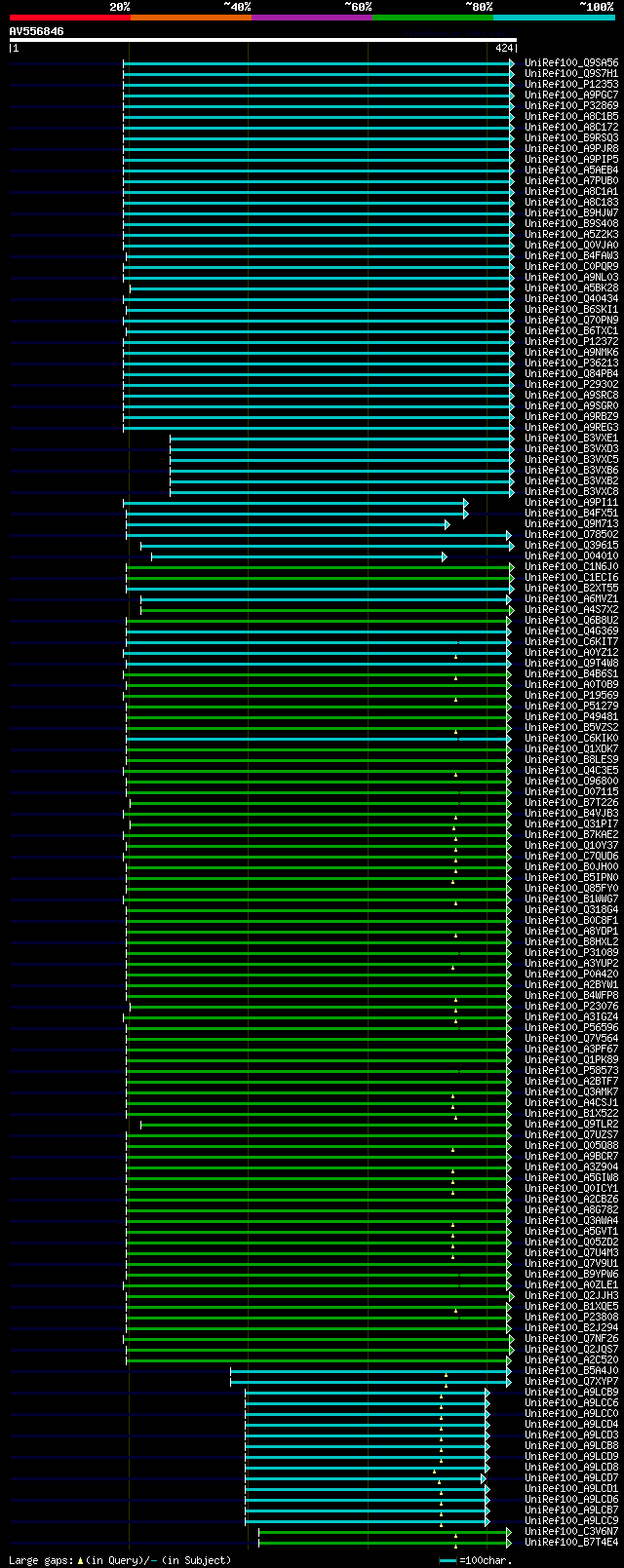Select hit label UniRef100_C1N6J0
The image size is (624, 1568).
[571, 567]
